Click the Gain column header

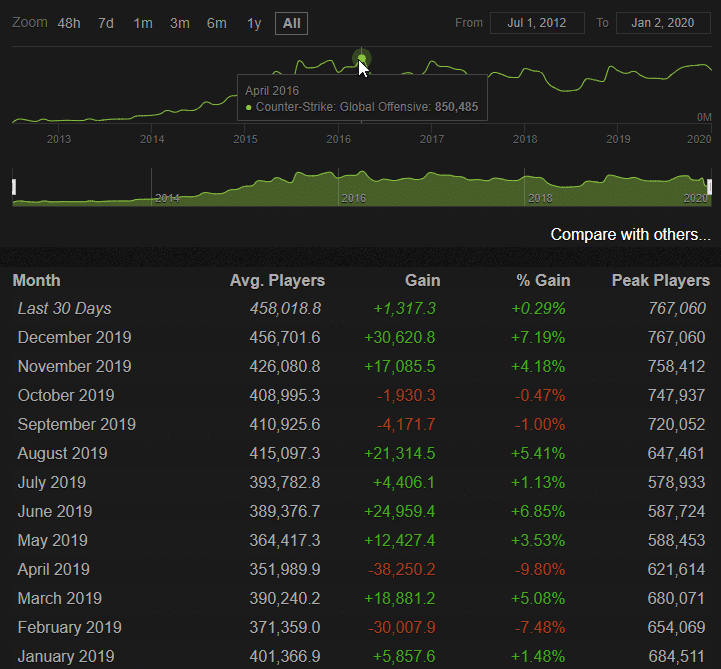[x=423, y=280]
